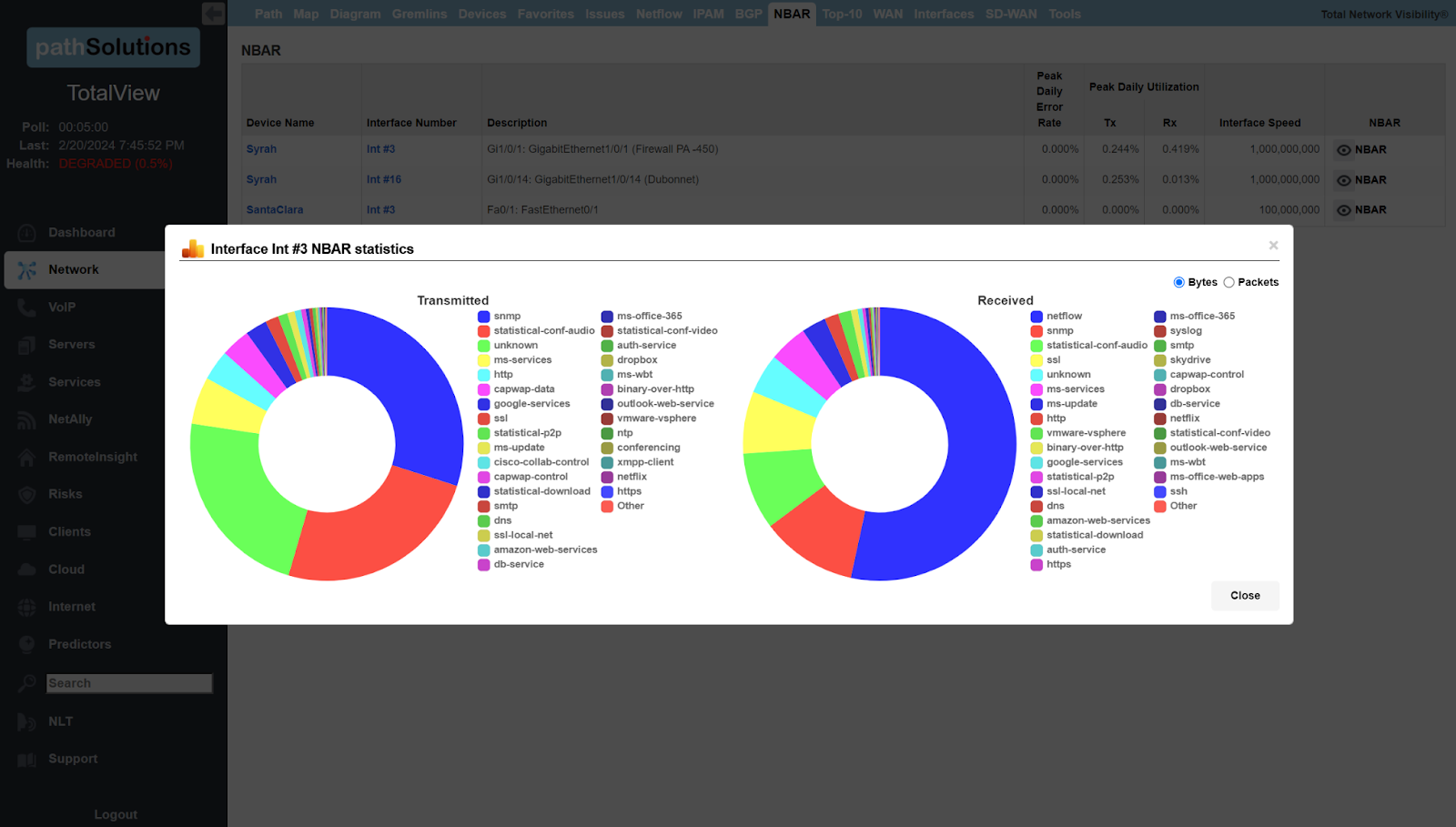The height and width of the screenshot is (827, 1456).
Task: Click the Servers sidebar icon
Action: click(27, 345)
